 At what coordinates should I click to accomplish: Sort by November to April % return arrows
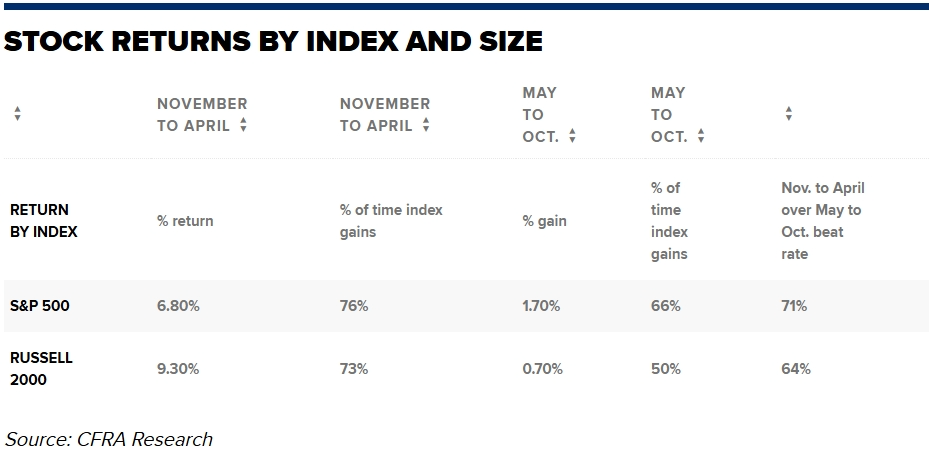[243, 127]
